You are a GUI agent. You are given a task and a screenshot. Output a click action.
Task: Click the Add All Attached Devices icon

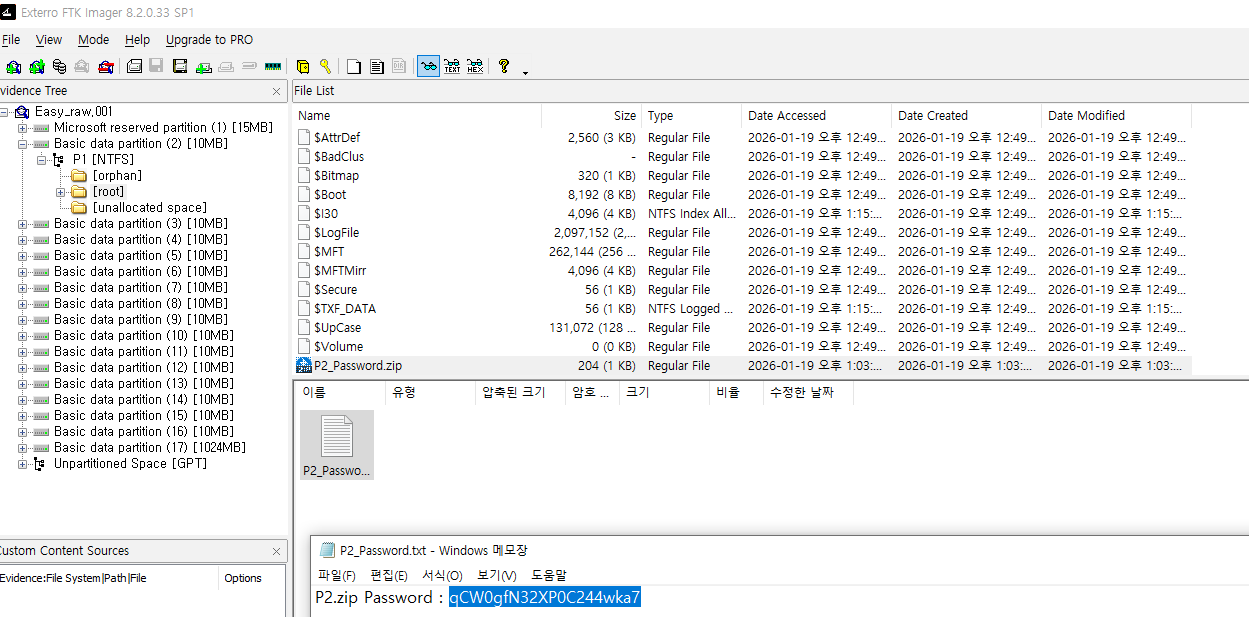37,67
